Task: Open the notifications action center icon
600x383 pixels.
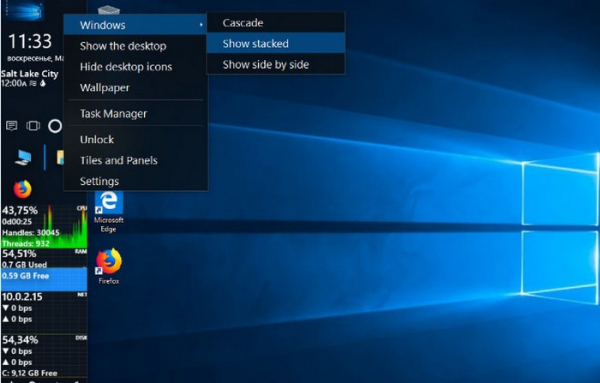Action: click(12, 125)
